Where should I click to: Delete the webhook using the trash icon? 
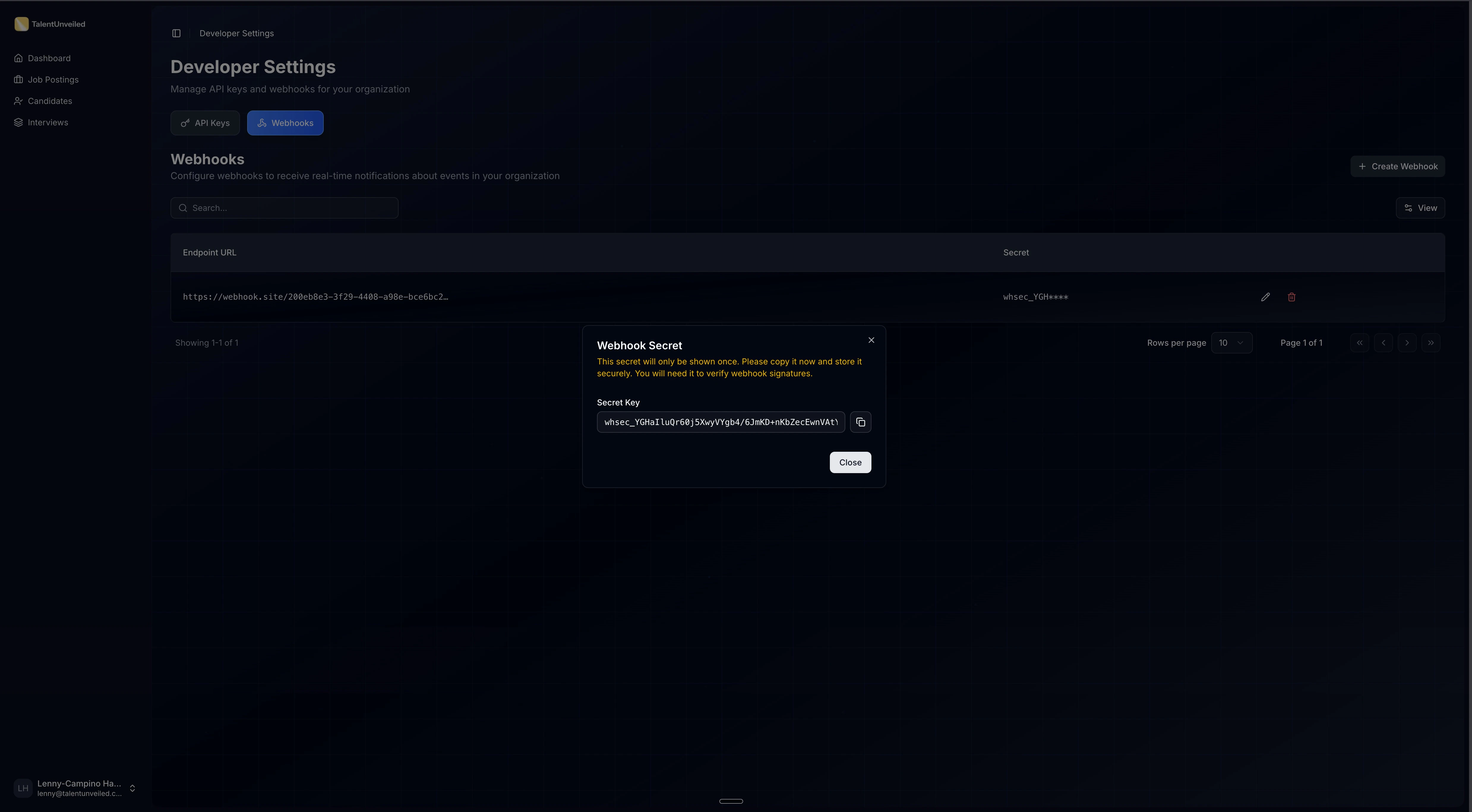coord(1292,297)
